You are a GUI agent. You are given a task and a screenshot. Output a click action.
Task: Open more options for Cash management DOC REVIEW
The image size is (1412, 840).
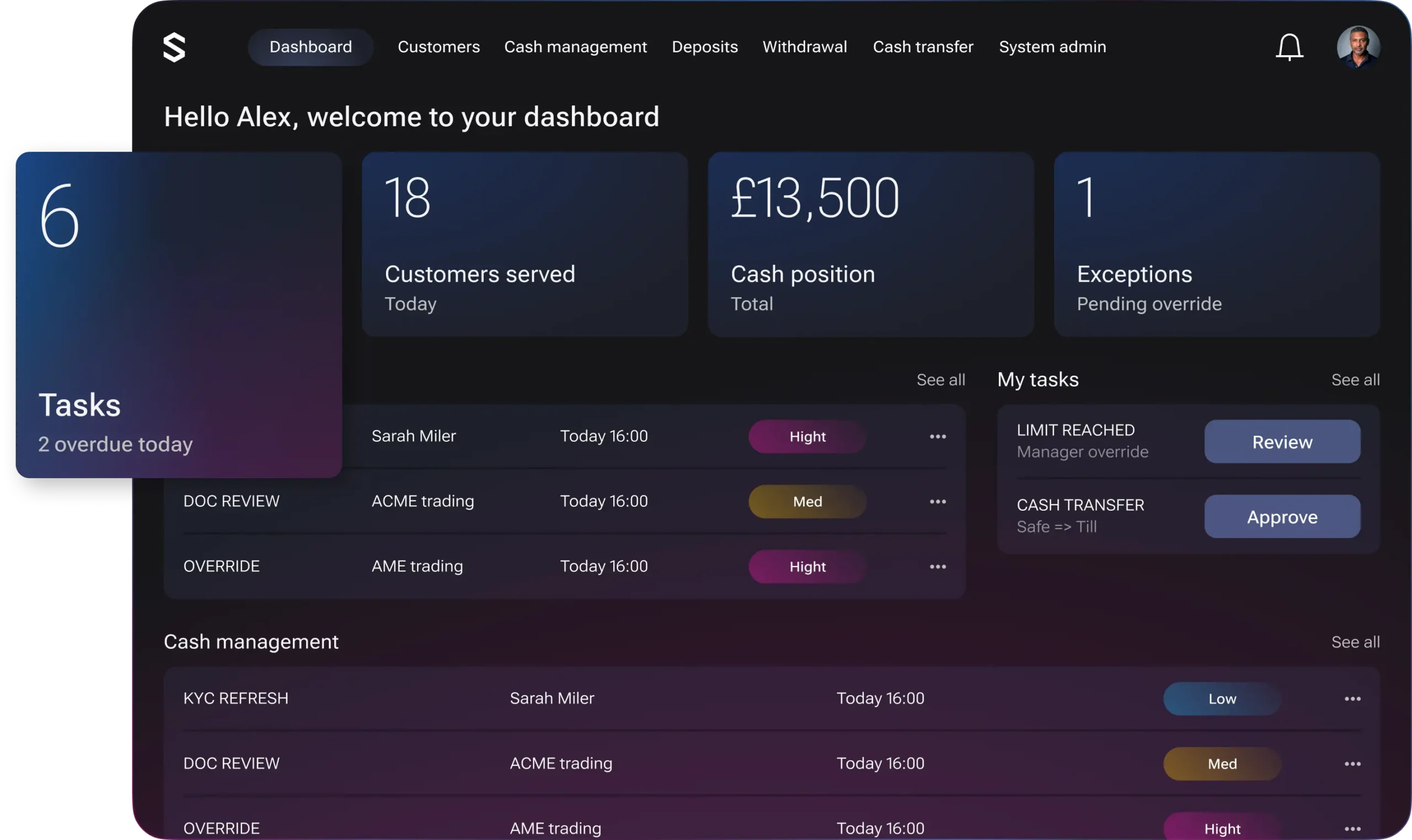coord(1352,763)
